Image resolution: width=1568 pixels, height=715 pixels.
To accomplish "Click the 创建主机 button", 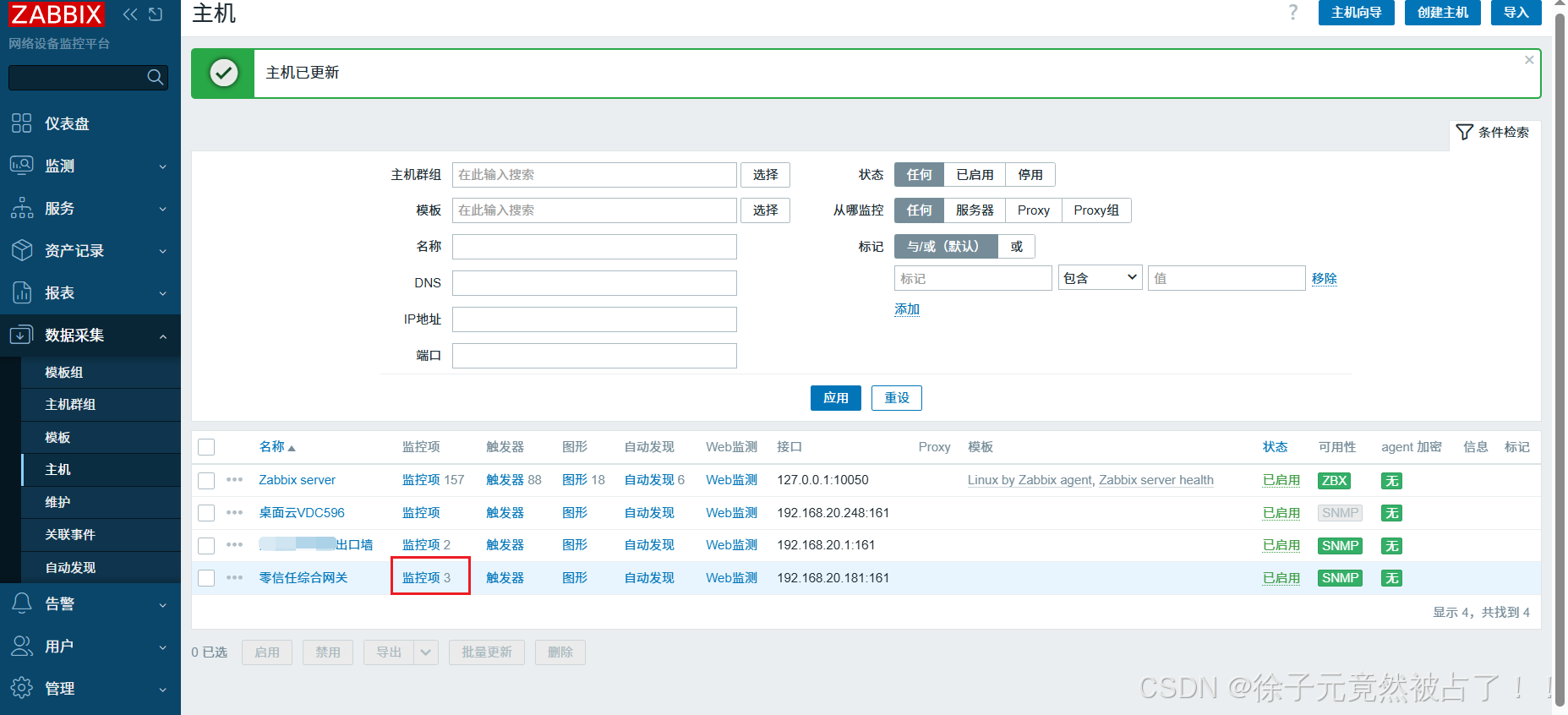I will tap(1442, 13).
